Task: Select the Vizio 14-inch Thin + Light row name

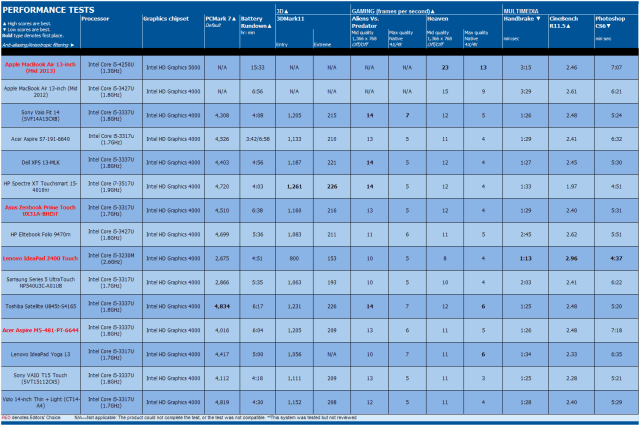Action: point(40,402)
